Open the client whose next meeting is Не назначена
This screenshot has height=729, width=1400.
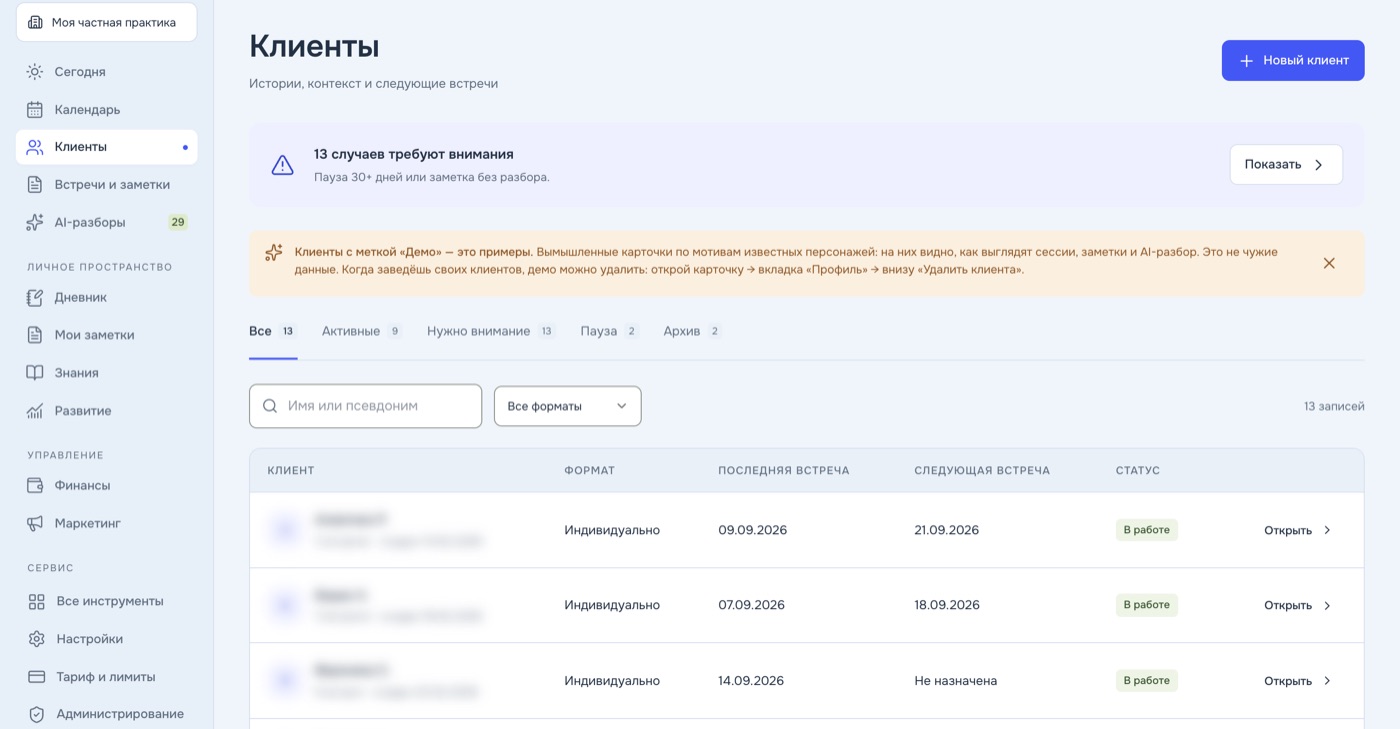coord(1297,681)
